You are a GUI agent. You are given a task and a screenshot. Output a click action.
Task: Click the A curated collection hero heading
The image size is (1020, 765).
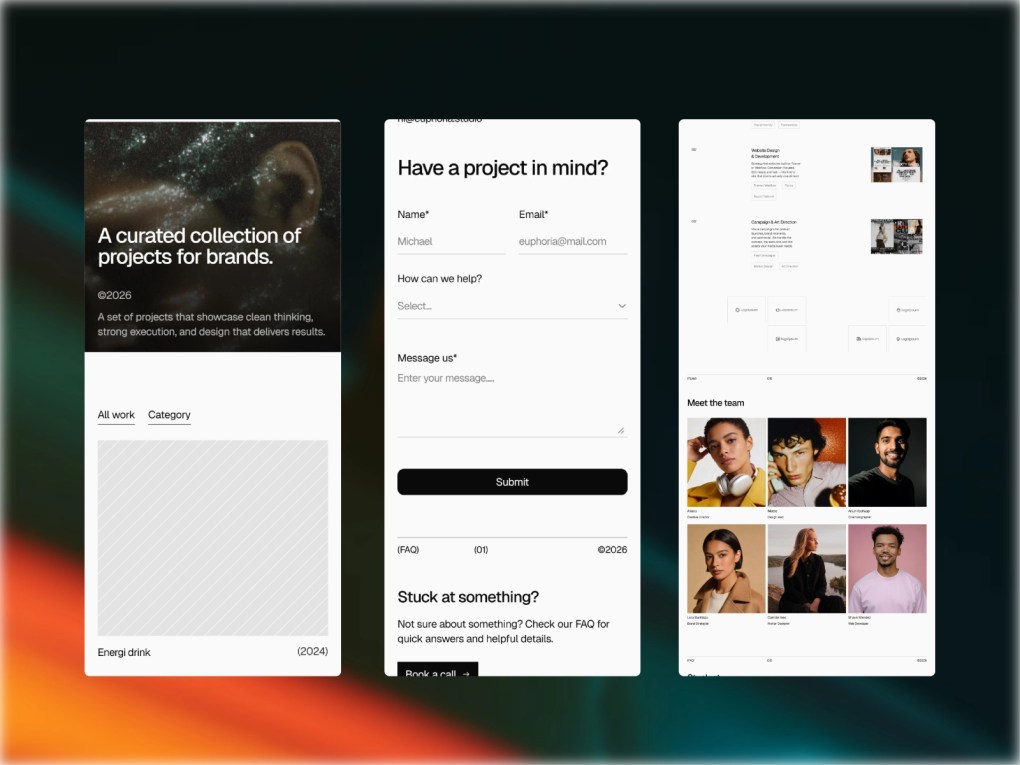click(x=199, y=246)
